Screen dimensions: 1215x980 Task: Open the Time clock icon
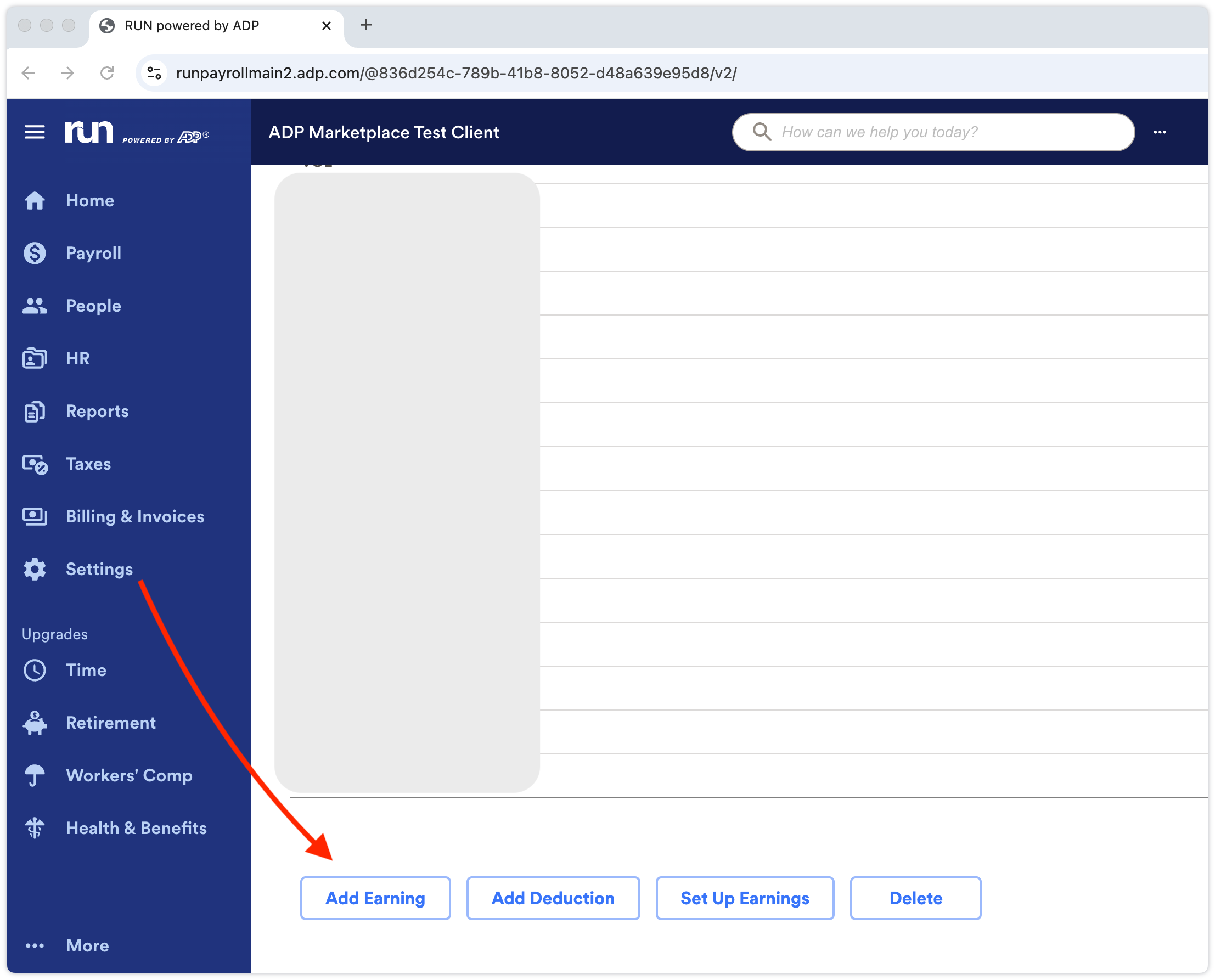tap(35, 671)
